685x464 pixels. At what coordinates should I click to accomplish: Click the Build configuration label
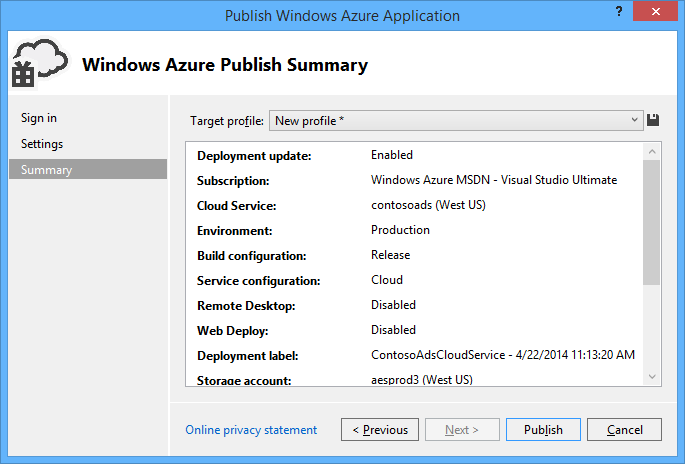coord(252,256)
